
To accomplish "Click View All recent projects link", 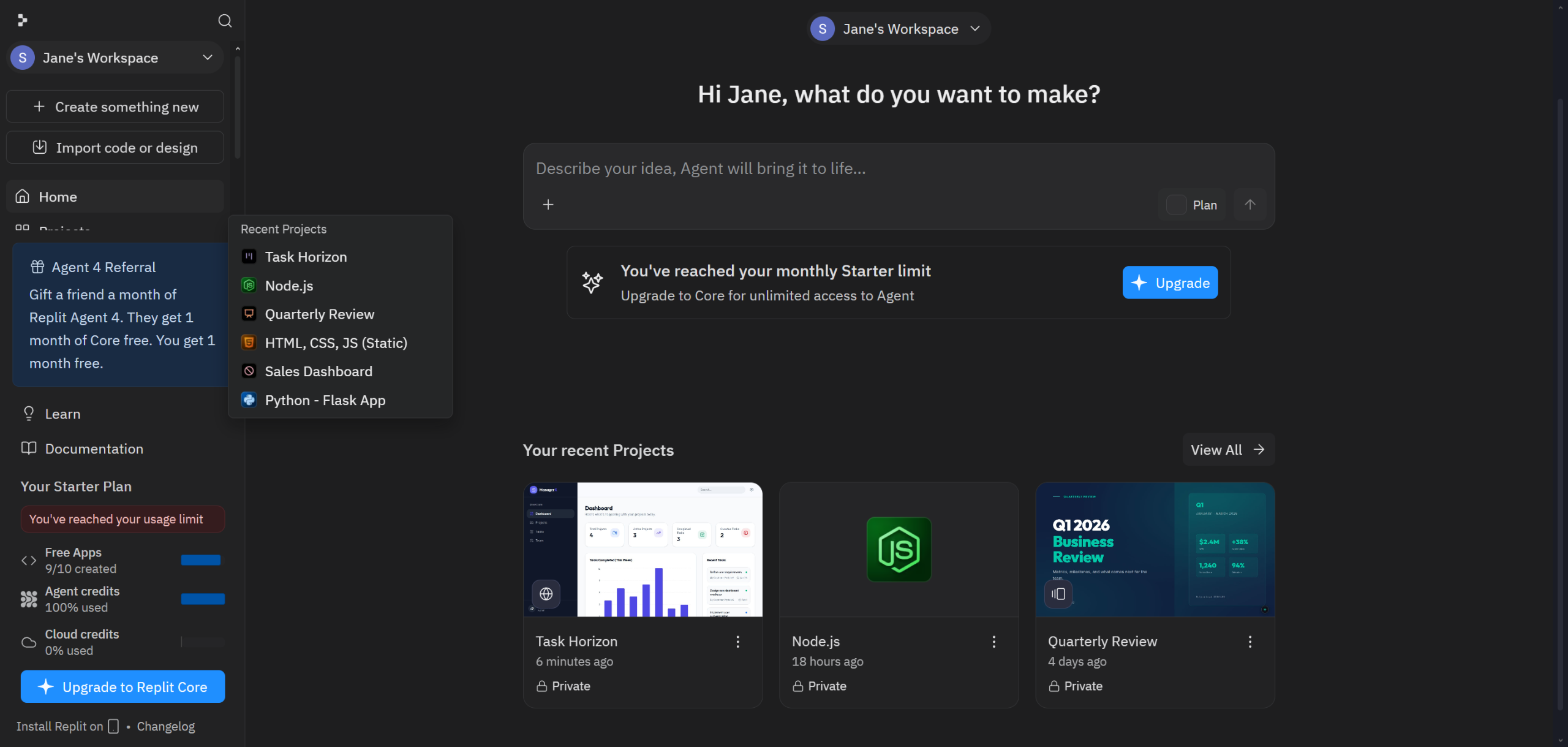I will point(1227,450).
